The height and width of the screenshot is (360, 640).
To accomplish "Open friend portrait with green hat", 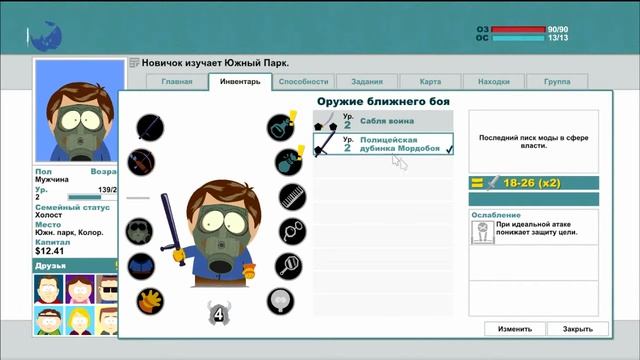I will (x=49, y=321).
